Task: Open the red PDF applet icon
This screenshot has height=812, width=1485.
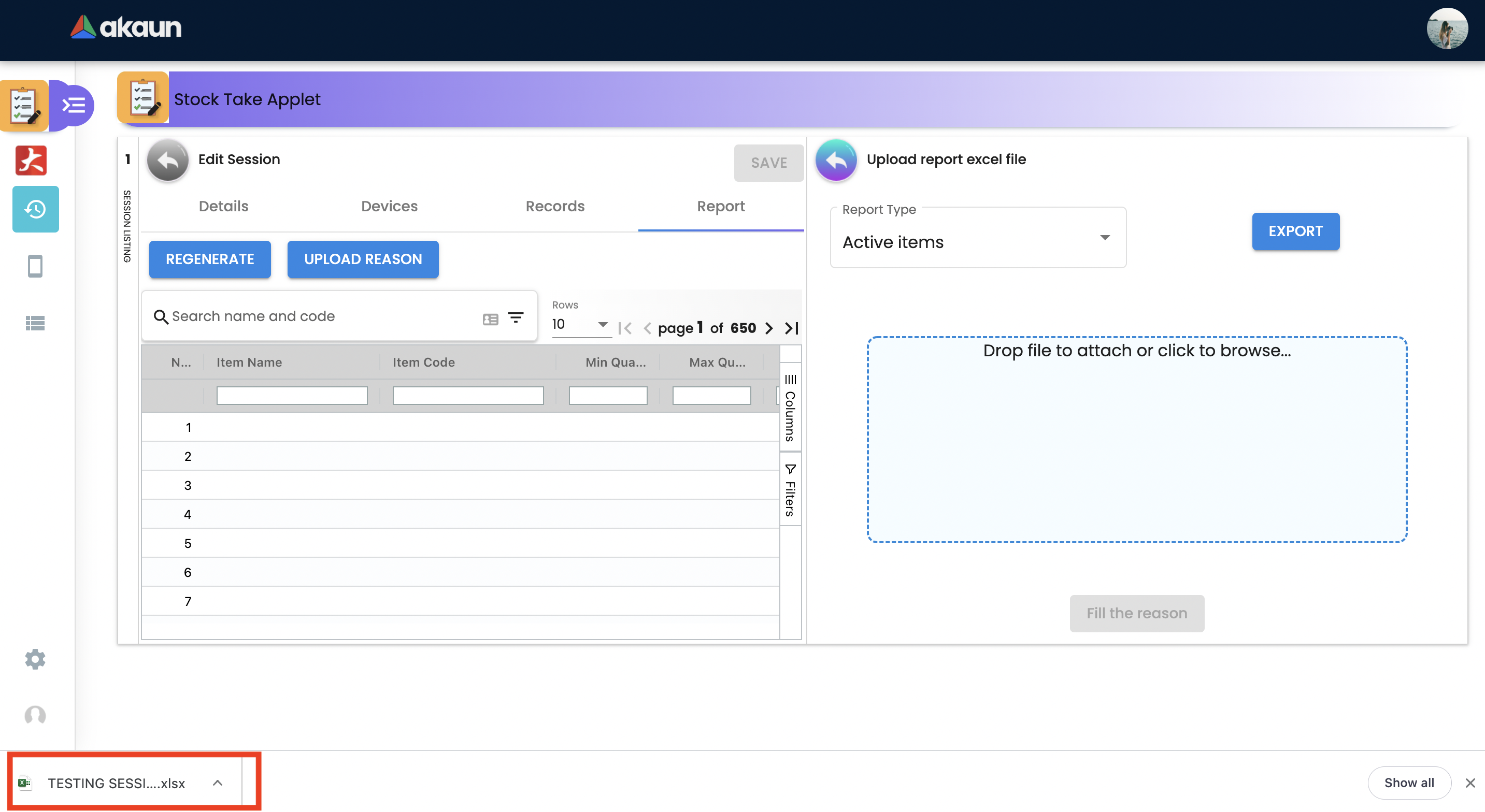Action: (x=31, y=160)
